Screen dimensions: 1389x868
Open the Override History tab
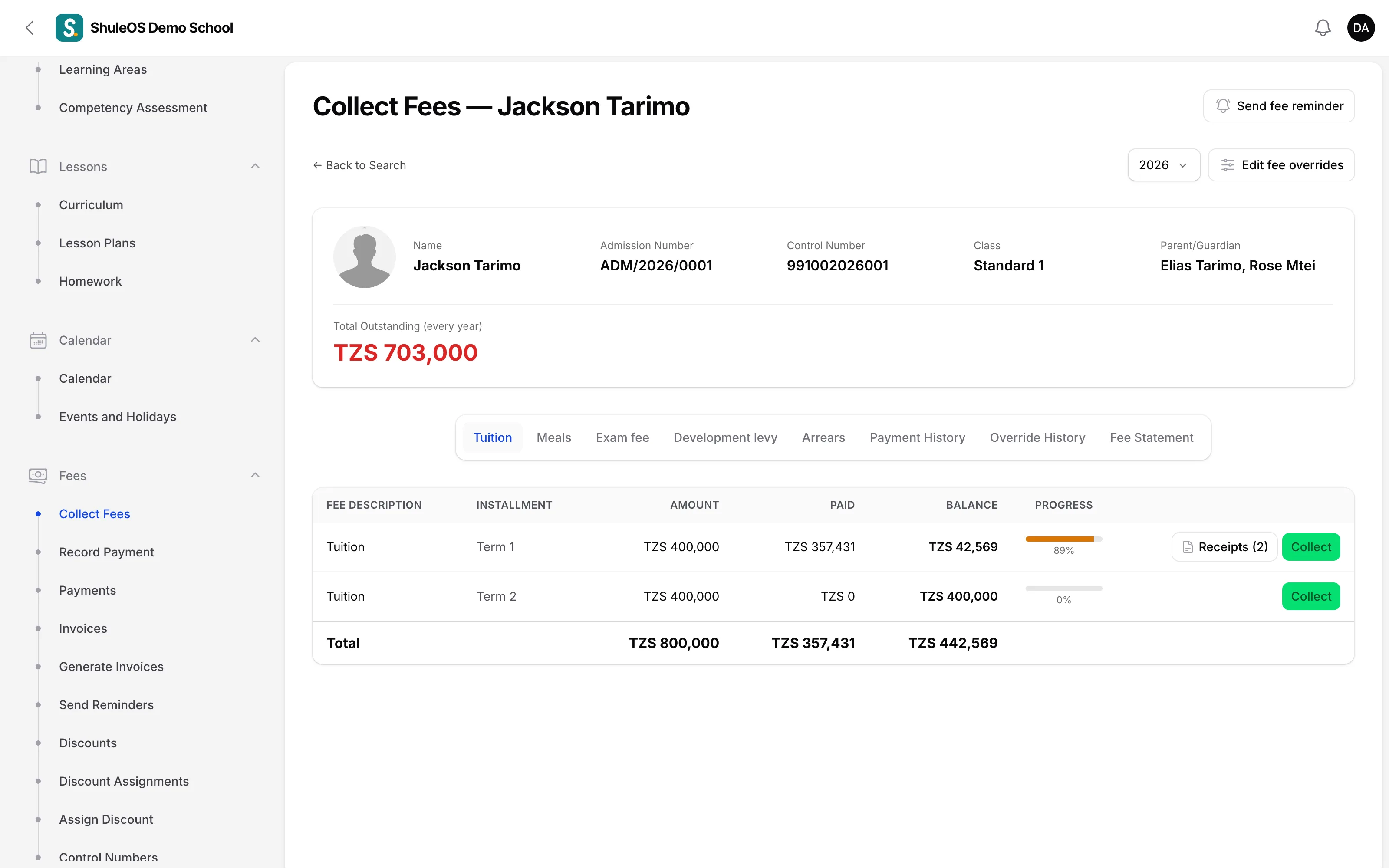pos(1037,437)
